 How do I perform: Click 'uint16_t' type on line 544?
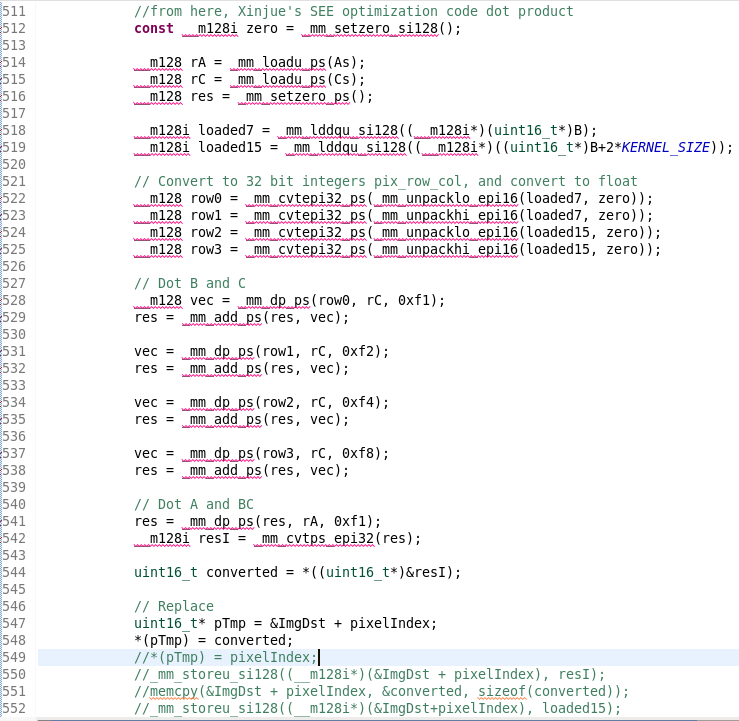[x=166, y=572]
